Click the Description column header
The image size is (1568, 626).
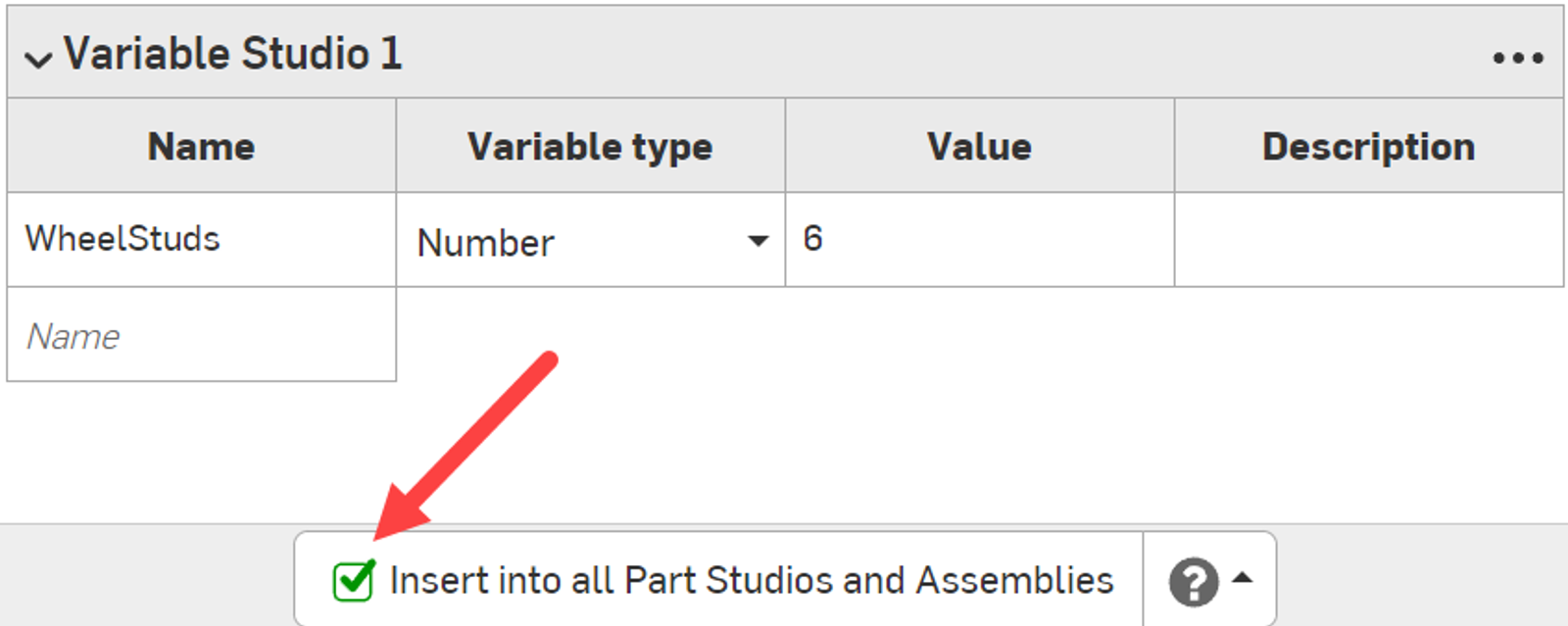1368,147
